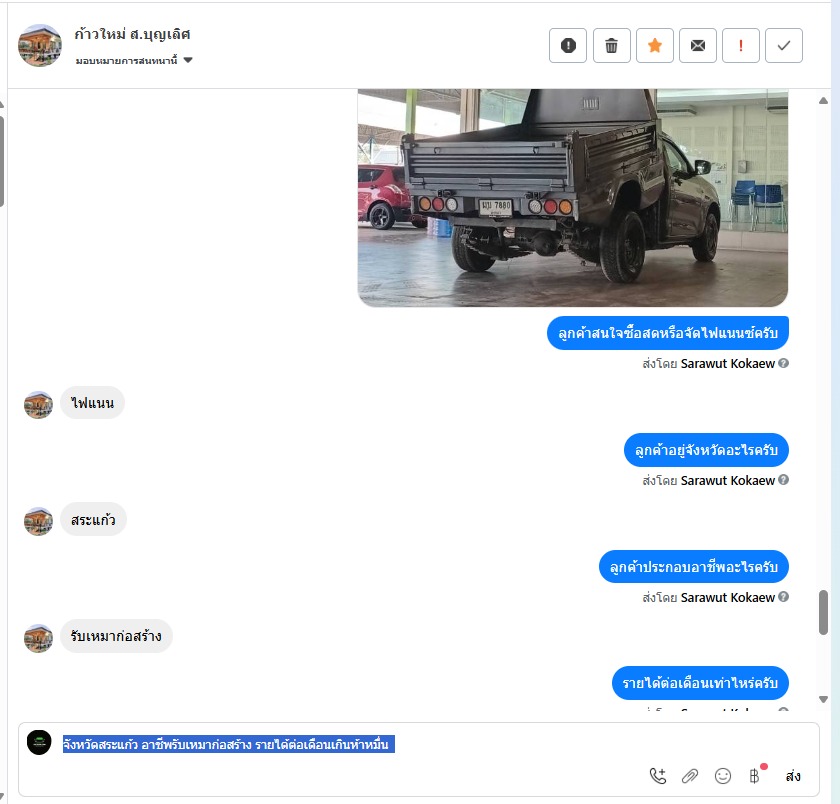Mark conversation as spam with exclamation circle icon
The width and height of the screenshot is (840, 804).
pyautogui.click(x=568, y=46)
